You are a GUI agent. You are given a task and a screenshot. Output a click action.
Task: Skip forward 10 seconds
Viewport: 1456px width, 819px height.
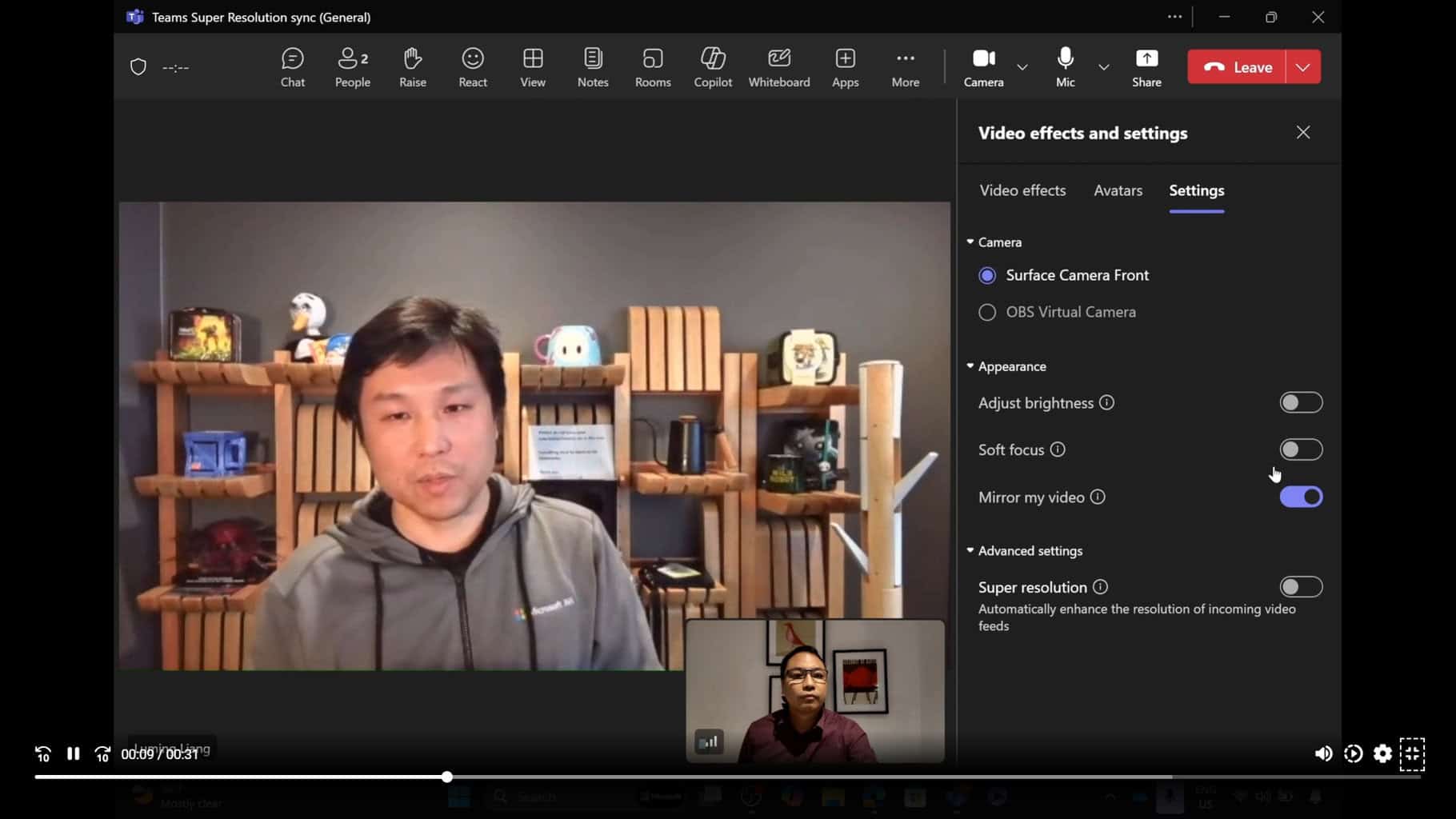[x=102, y=753]
